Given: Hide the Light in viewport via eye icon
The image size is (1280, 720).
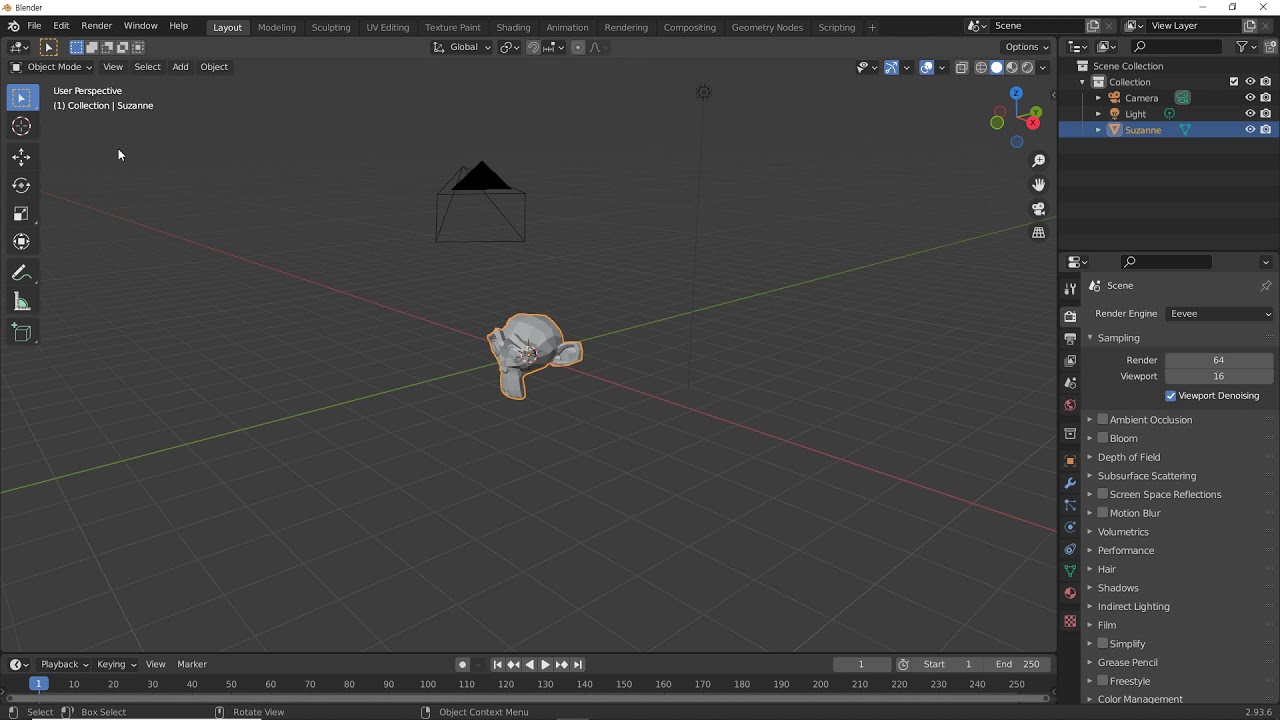Looking at the screenshot, I should click(1250, 114).
